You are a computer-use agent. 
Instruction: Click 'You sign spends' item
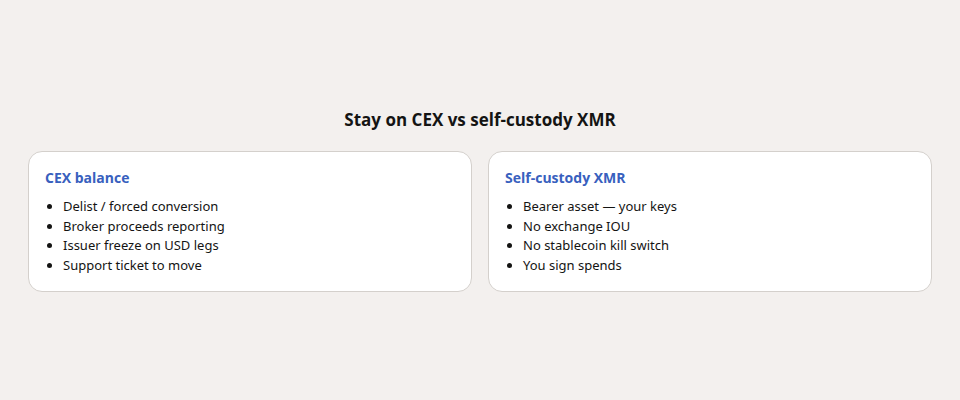point(572,265)
